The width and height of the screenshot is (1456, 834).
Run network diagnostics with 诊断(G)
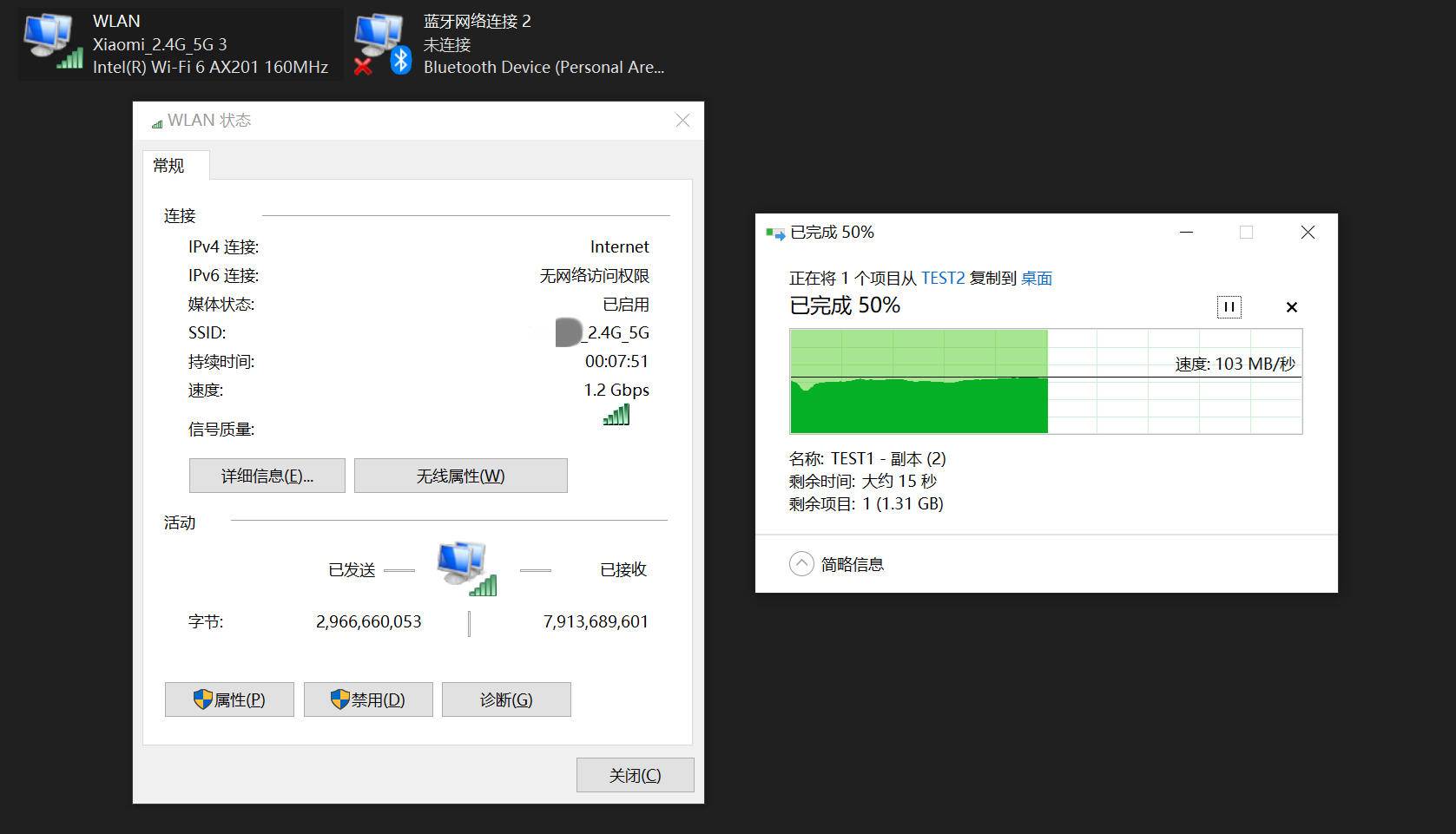[506, 699]
